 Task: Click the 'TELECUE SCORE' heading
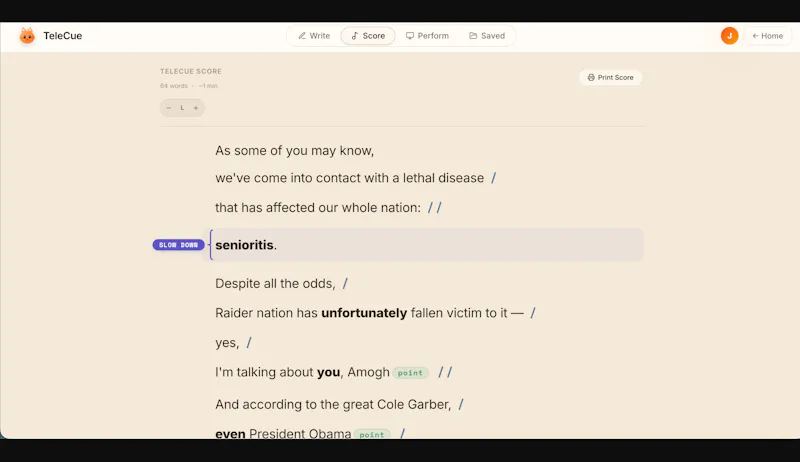[x=191, y=71]
